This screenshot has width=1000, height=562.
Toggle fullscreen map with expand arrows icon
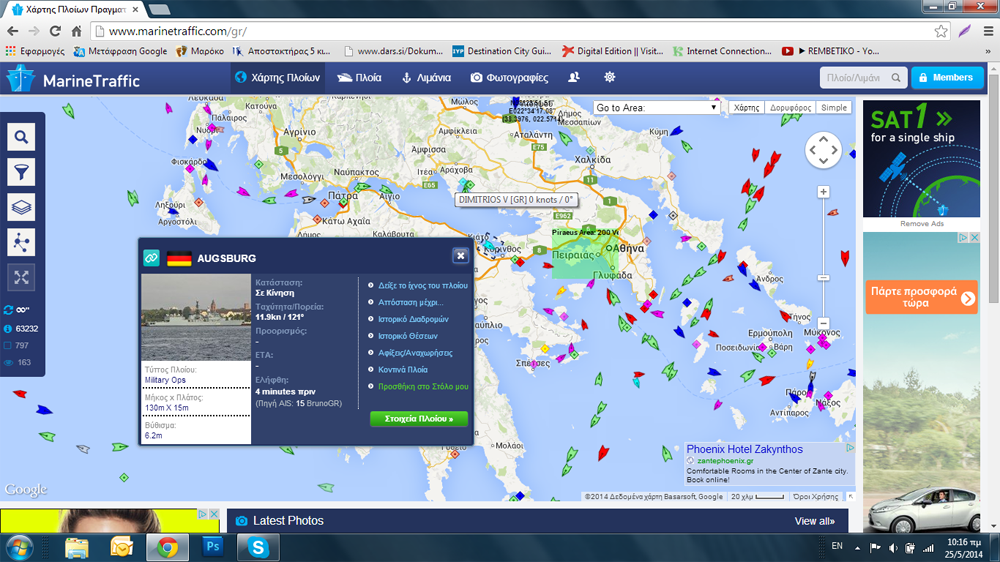coord(21,277)
